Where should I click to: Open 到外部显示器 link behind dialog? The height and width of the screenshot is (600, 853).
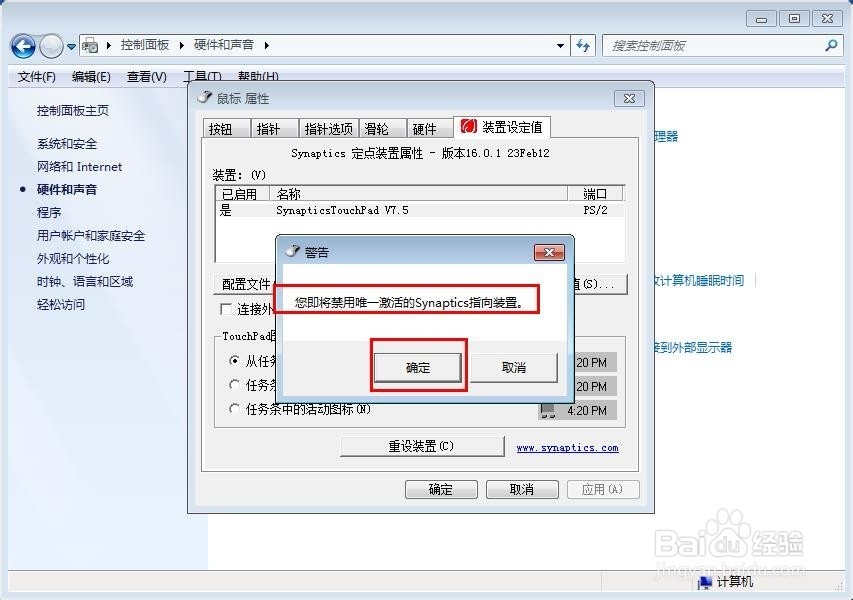pos(694,347)
